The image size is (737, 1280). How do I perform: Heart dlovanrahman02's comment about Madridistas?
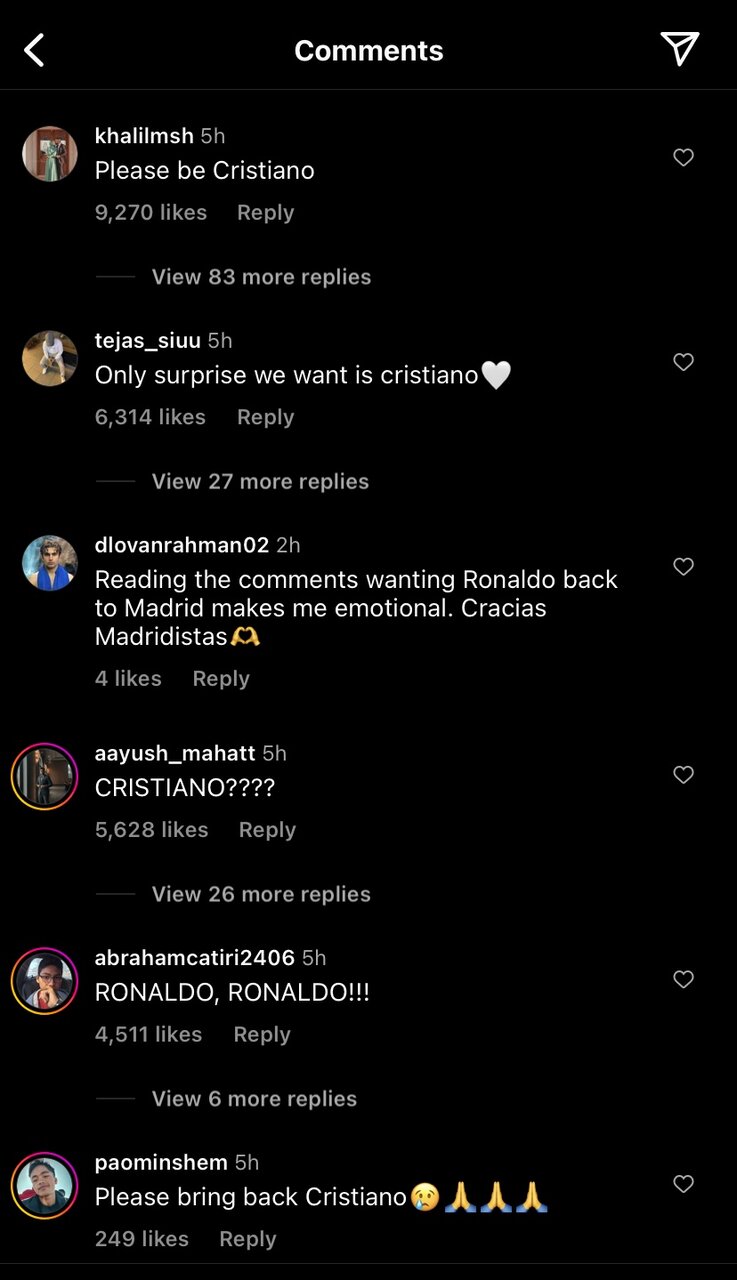683,567
